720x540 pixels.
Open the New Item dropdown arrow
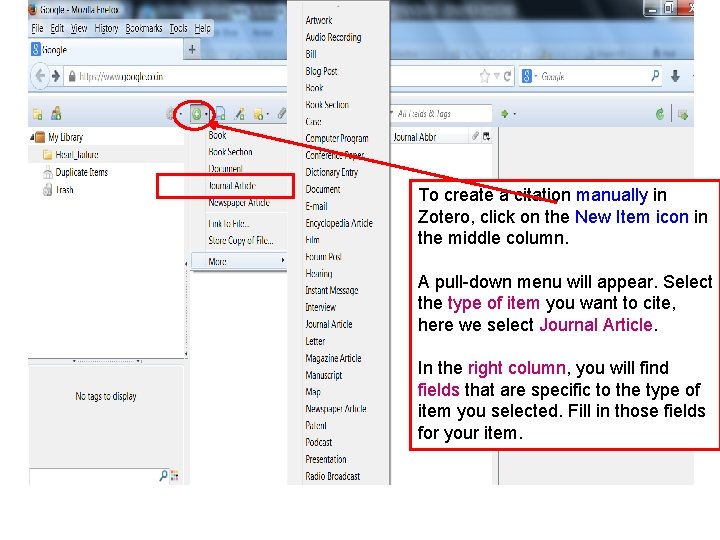(206, 114)
